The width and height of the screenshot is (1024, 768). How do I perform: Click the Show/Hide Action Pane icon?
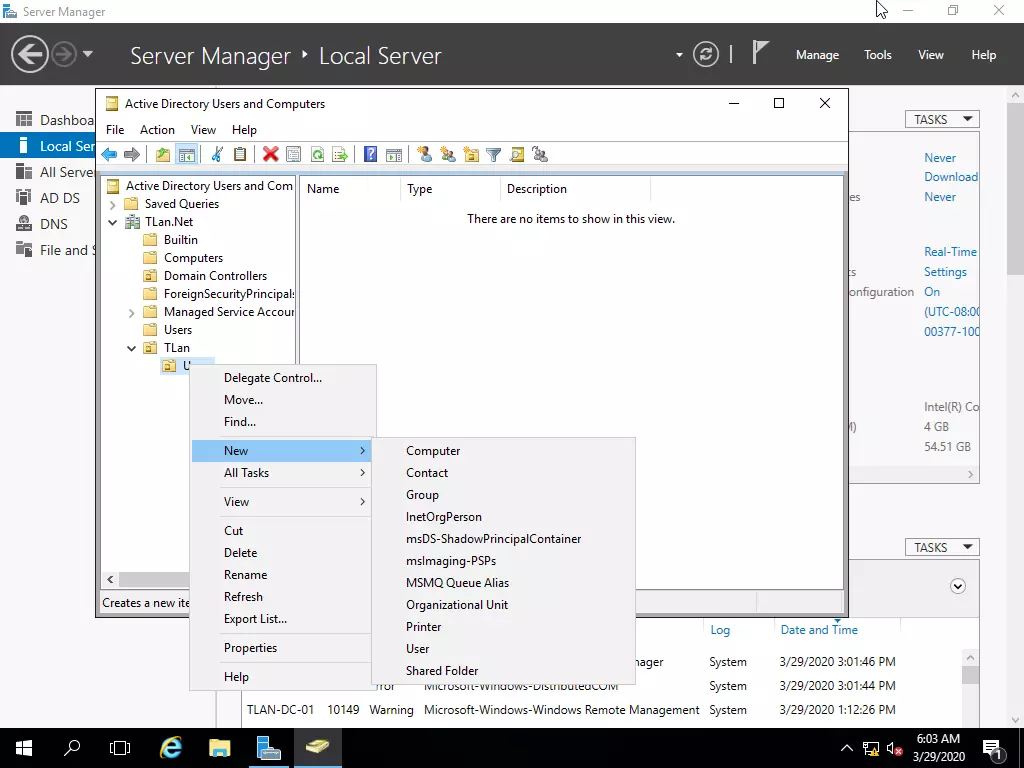(394, 155)
